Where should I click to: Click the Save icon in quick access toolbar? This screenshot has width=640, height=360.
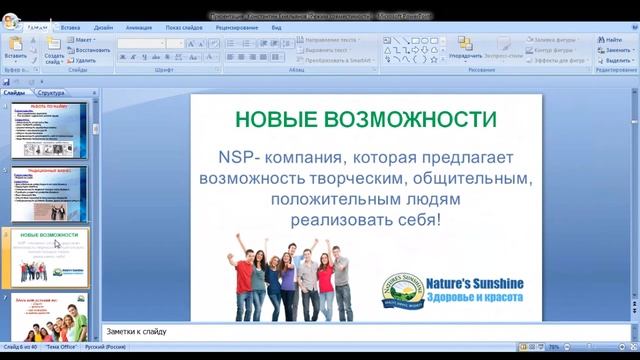pos(6,82)
